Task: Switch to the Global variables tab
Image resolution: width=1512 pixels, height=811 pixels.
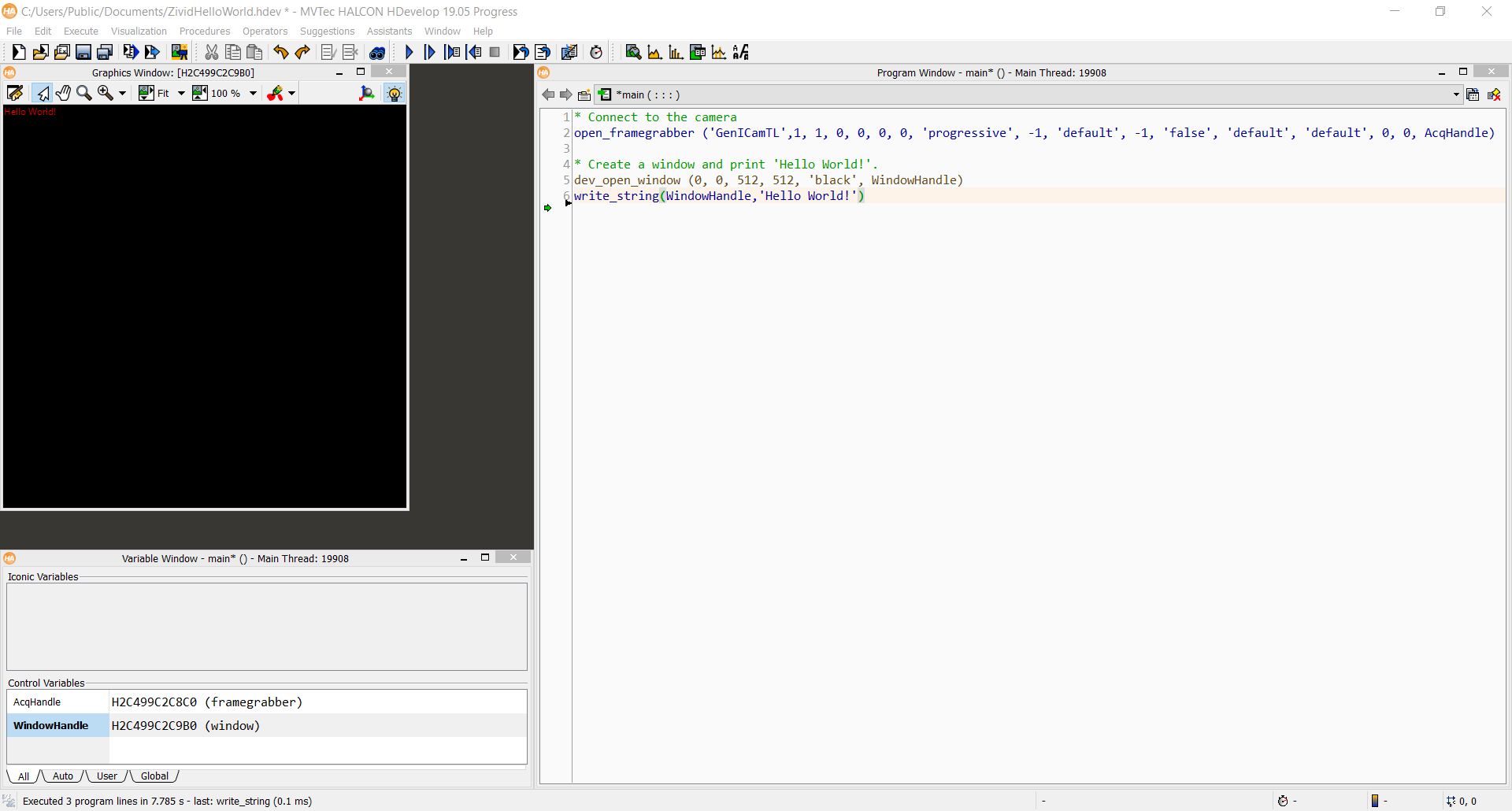Action: point(154,776)
